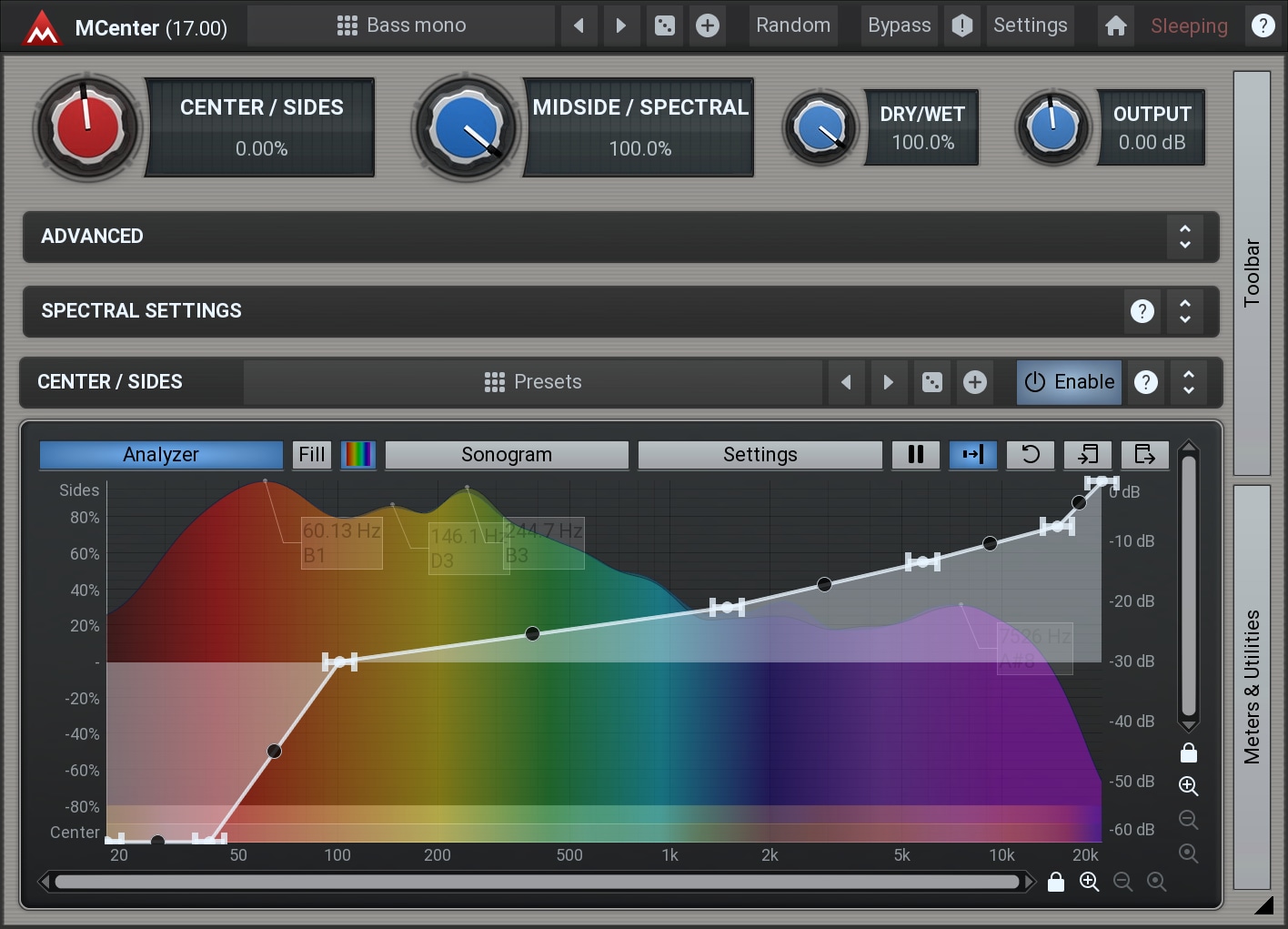Click the rainbow color spectrum icon
Image resolution: width=1288 pixels, height=929 pixels.
(358, 454)
